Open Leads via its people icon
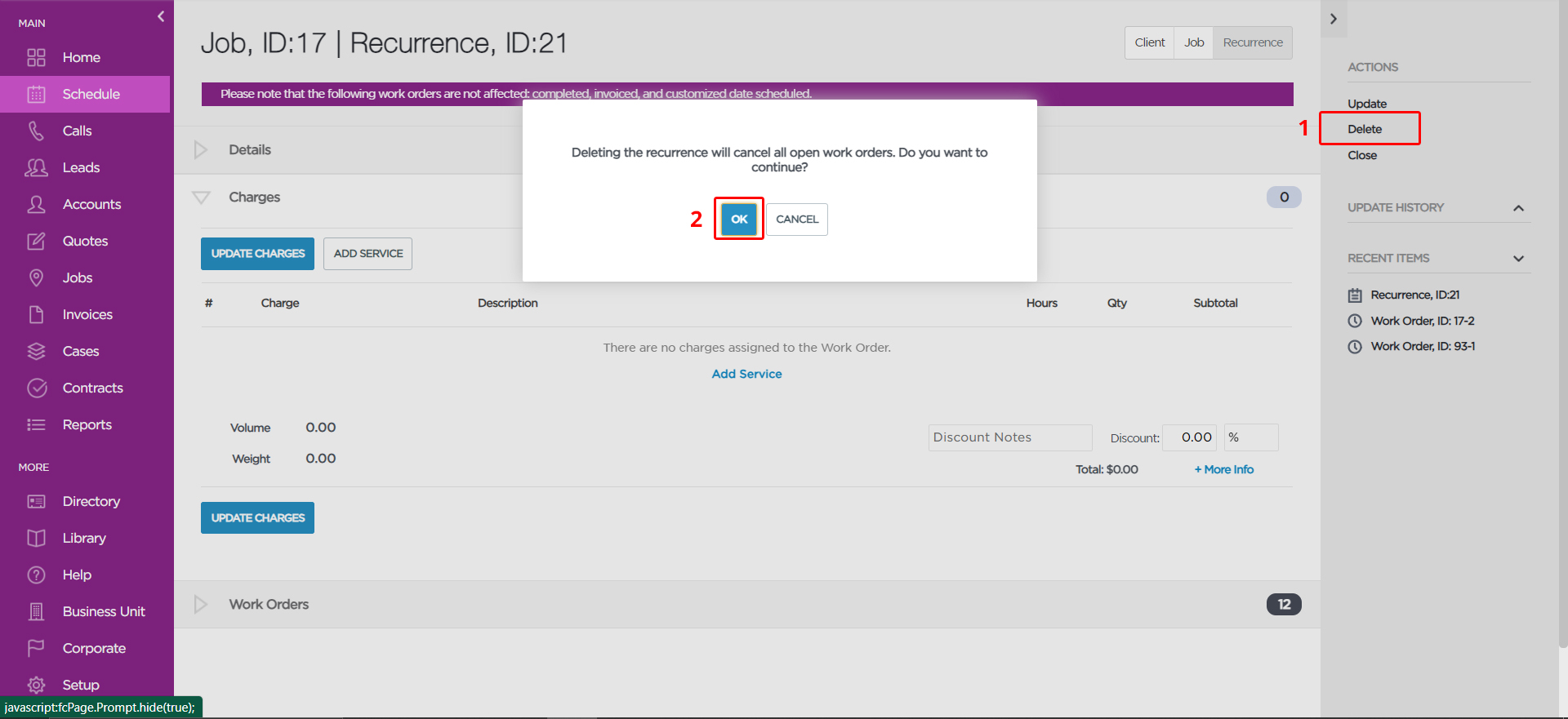Screen dimensions: 1568x719 [x=36, y=167]
